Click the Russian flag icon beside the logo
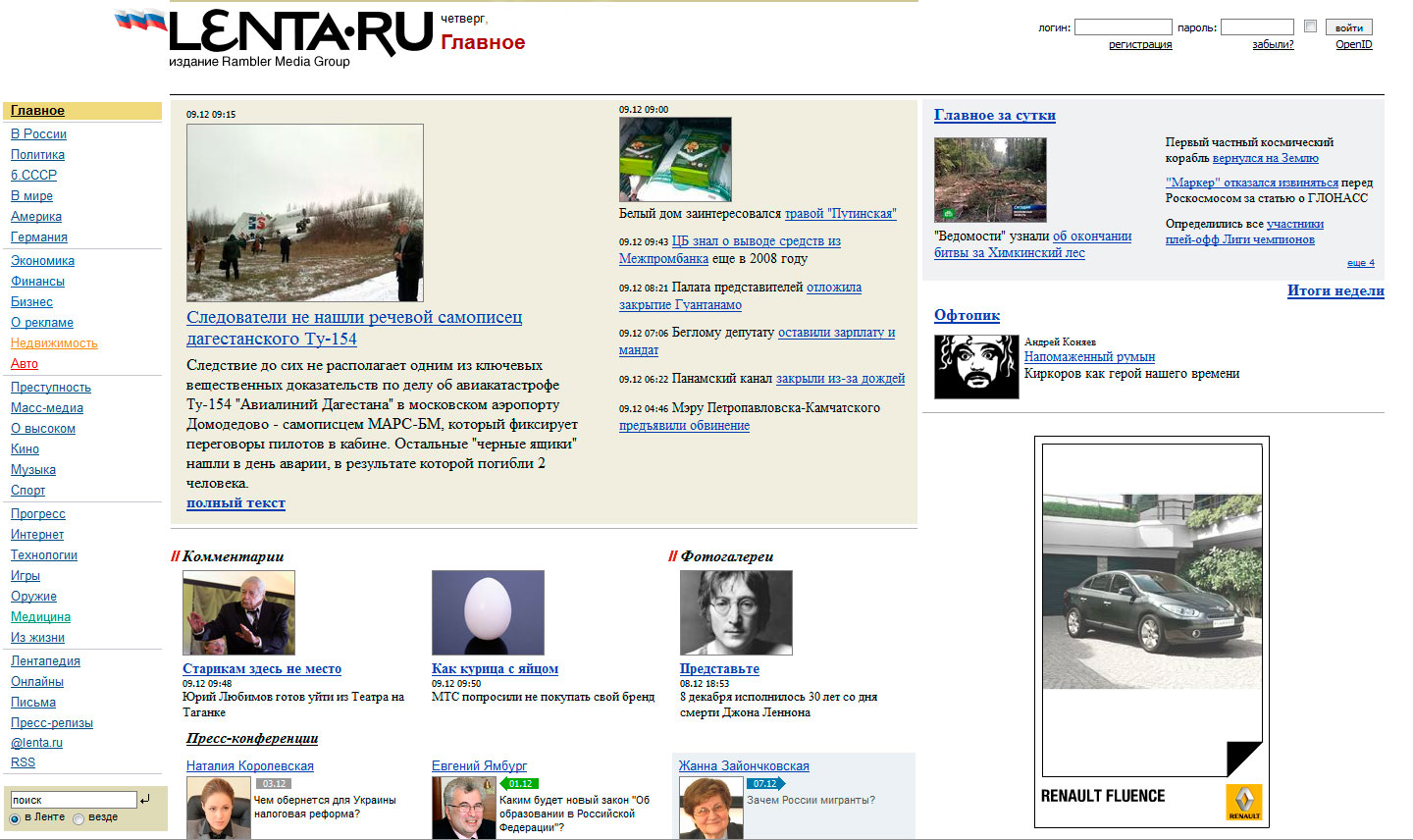 140,20
